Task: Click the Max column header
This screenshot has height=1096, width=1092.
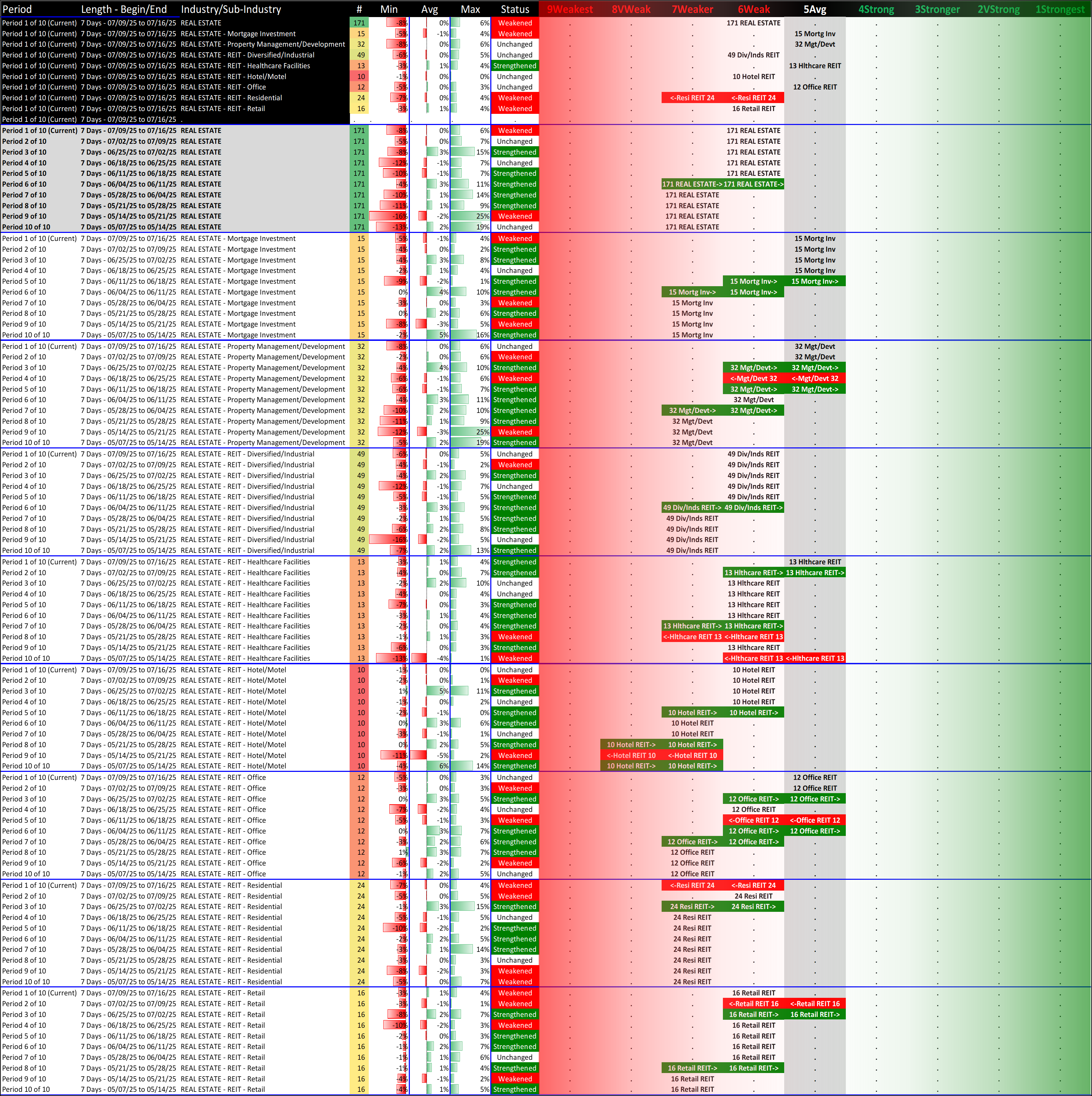Action: pos(470,9)
